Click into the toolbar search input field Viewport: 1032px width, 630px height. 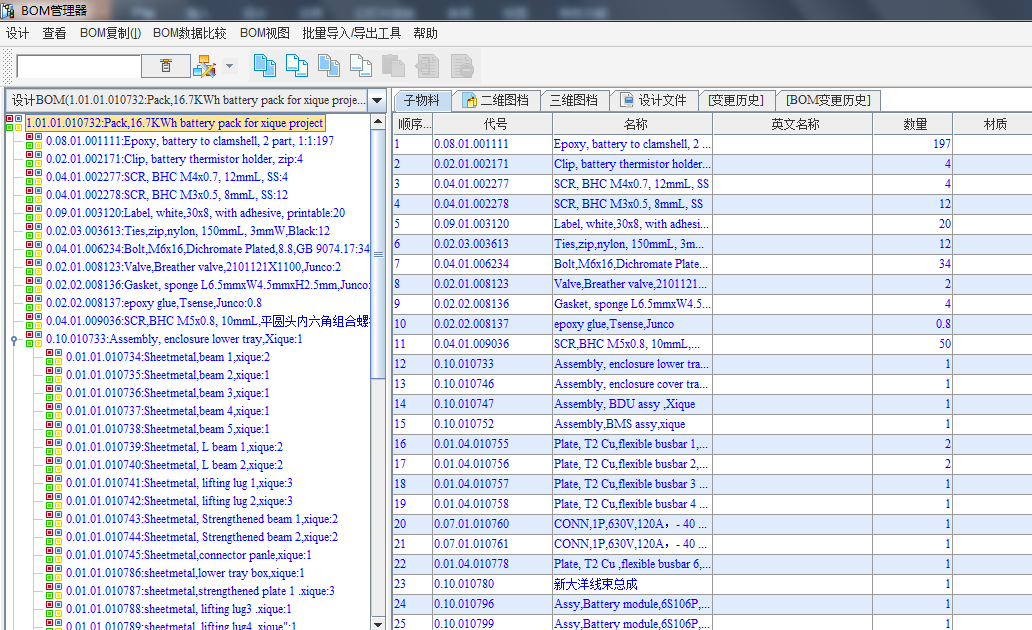[78, 66]
